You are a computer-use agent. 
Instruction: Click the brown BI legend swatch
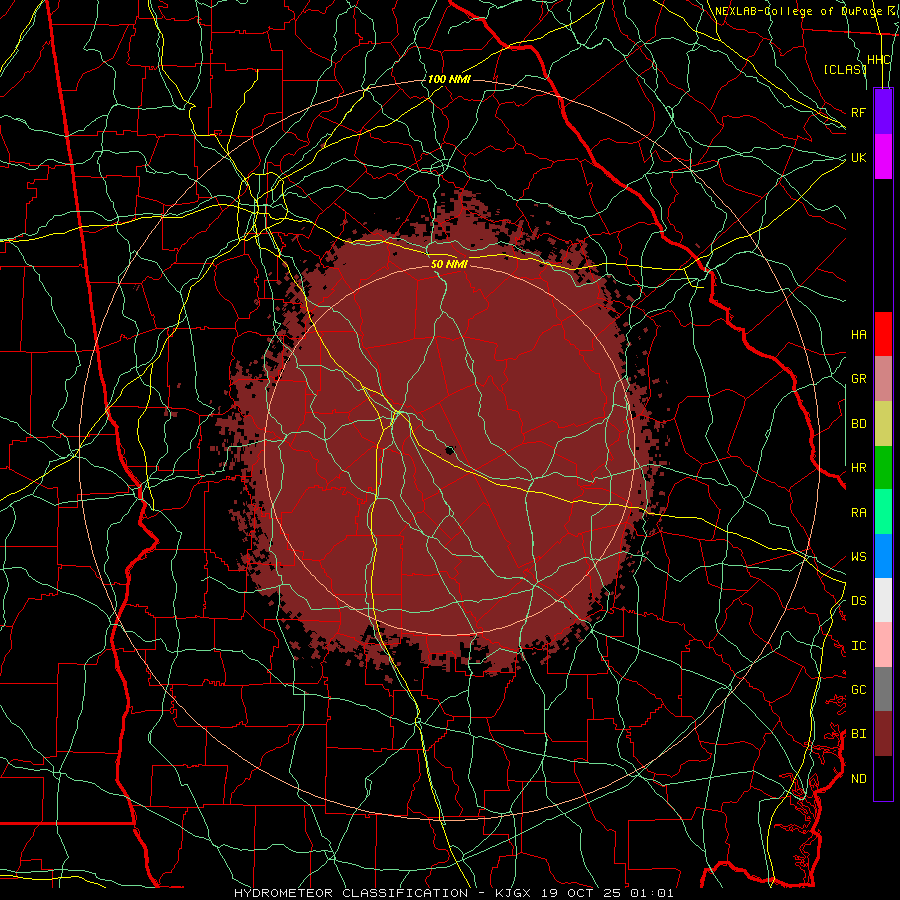[x=883, y=734]
